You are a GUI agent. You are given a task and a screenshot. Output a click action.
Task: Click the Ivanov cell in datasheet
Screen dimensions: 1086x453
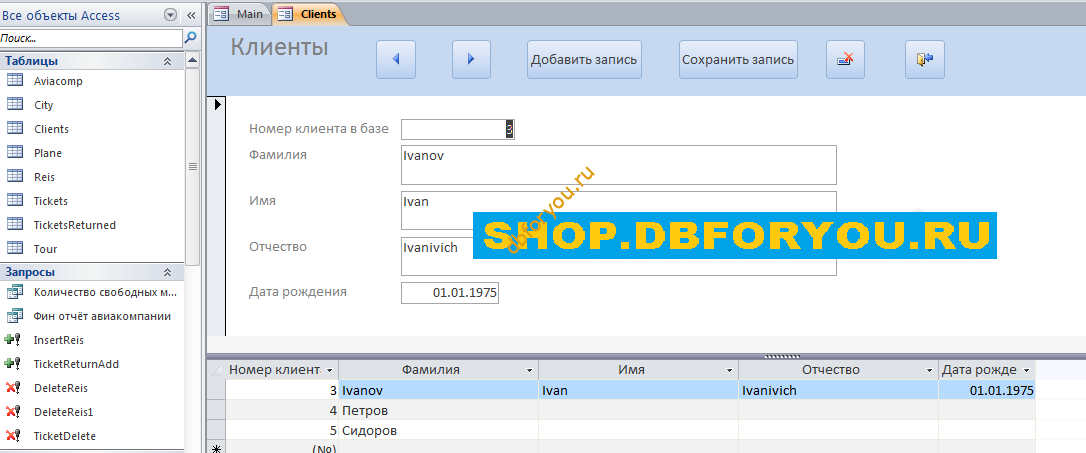(x=438, y=391)
